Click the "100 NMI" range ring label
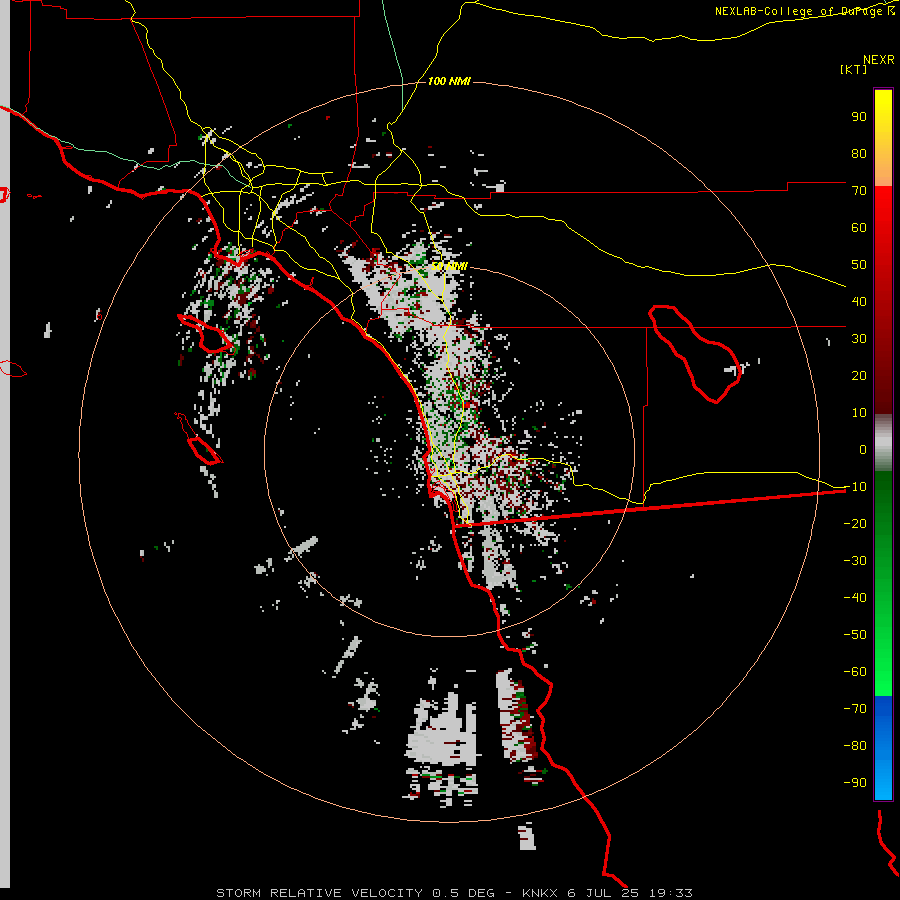The height and width of the screenshot is (900, 900). [449, 82]
